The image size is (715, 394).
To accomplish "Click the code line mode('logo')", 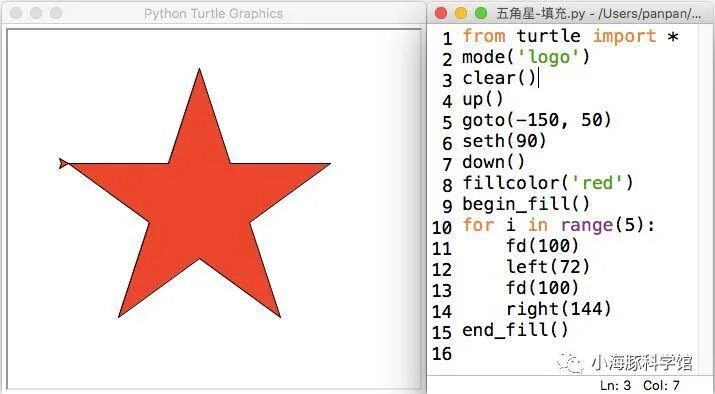I will (526, 57).
